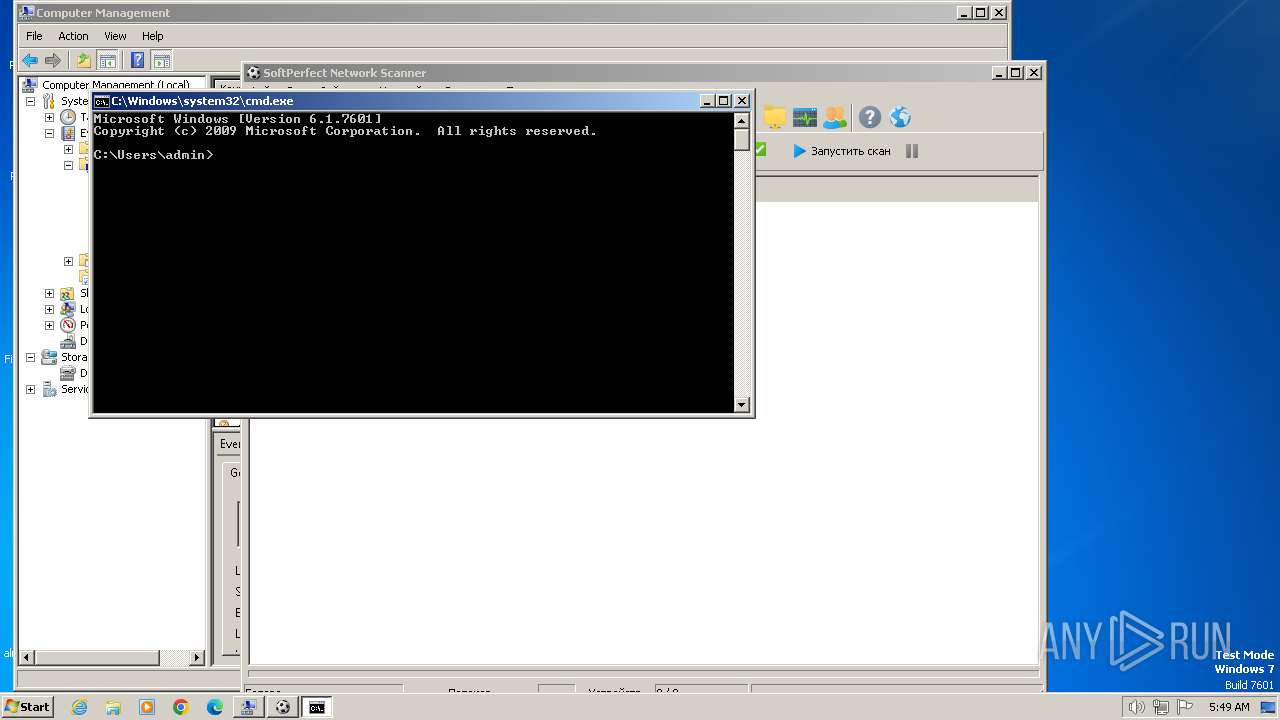The height and width of the screenshot is (720, 1280).
Task: Click volume speaker icon in system tray
Action: 1136,707
